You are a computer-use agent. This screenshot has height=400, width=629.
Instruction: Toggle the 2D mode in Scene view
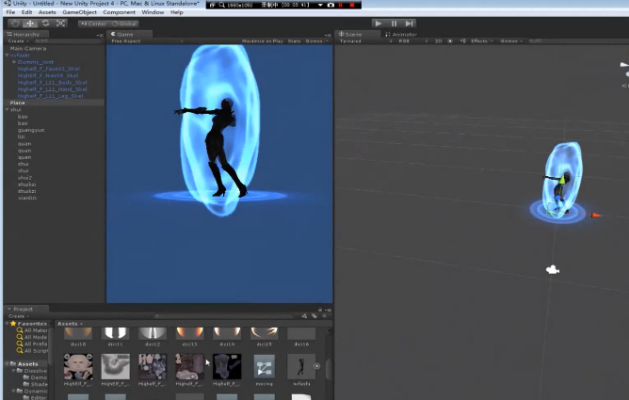438,41
